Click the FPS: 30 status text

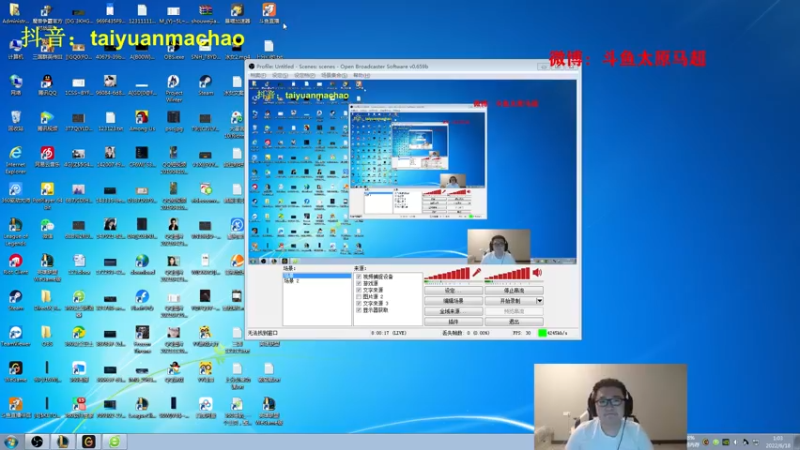pos(521,333)
